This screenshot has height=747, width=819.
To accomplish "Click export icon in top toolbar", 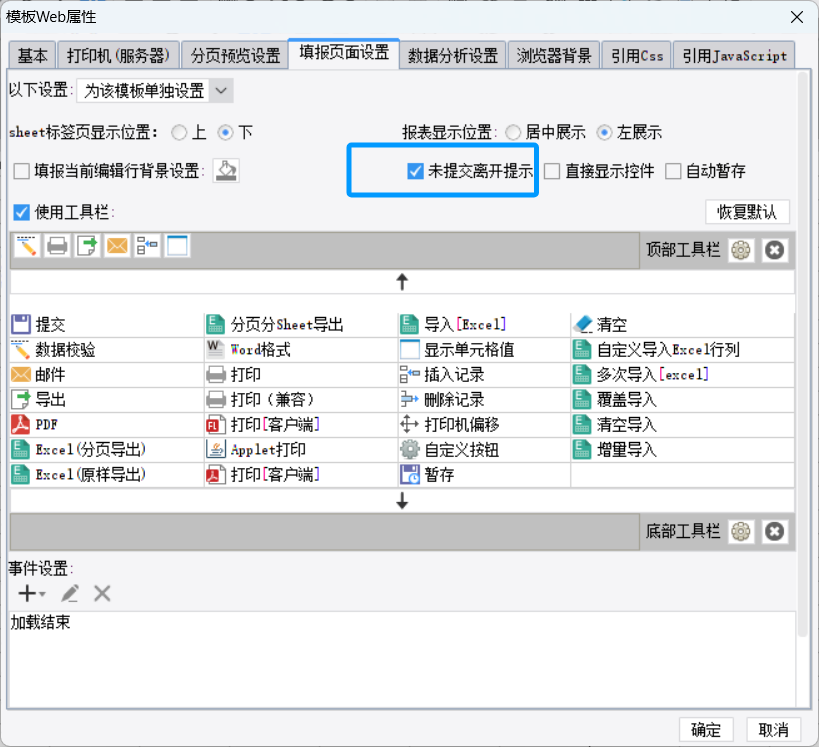I will (87, 246).
